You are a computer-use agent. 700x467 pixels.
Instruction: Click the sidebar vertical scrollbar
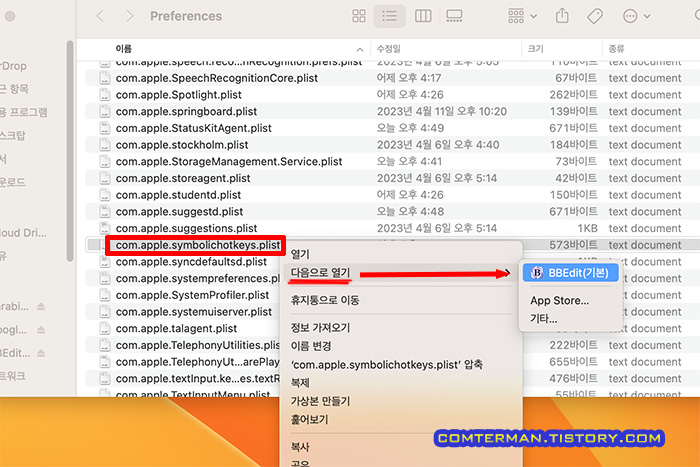[x=70, y=151]
